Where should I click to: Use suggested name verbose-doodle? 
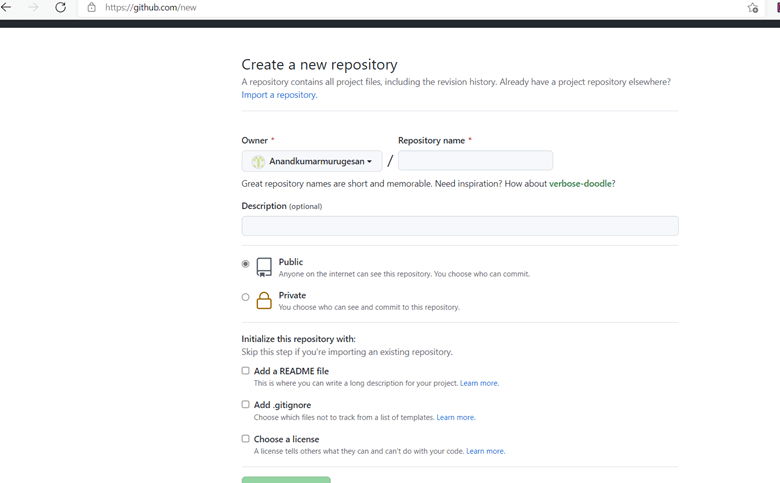click(x=580, y=184)
